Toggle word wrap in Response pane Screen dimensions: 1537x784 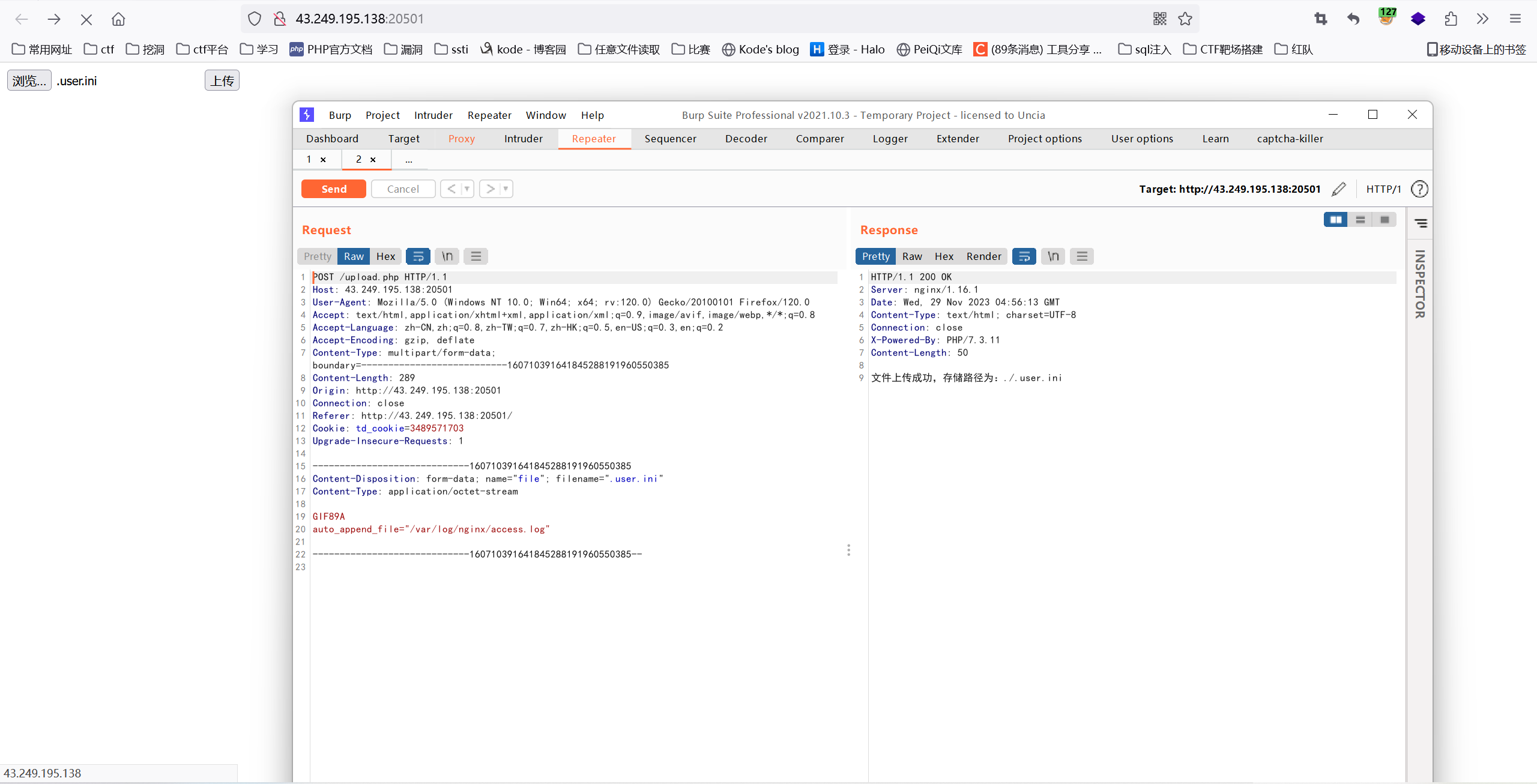coord(1024,256)
